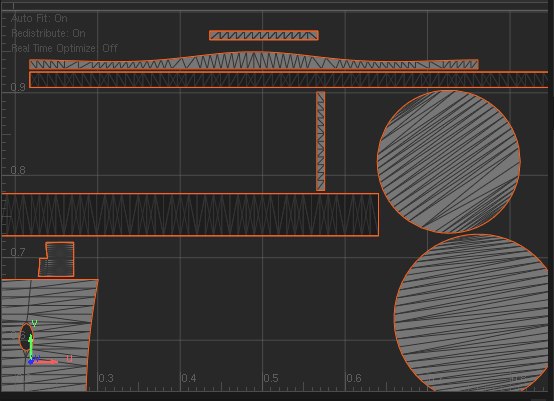Click the 0.7 vertical ruler label

pyautogui.click(x=18, y=252)
